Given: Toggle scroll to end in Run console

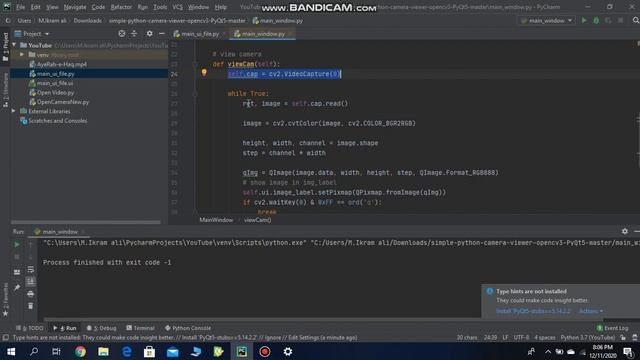Looking at the screenshot, I should coord(31,282).
